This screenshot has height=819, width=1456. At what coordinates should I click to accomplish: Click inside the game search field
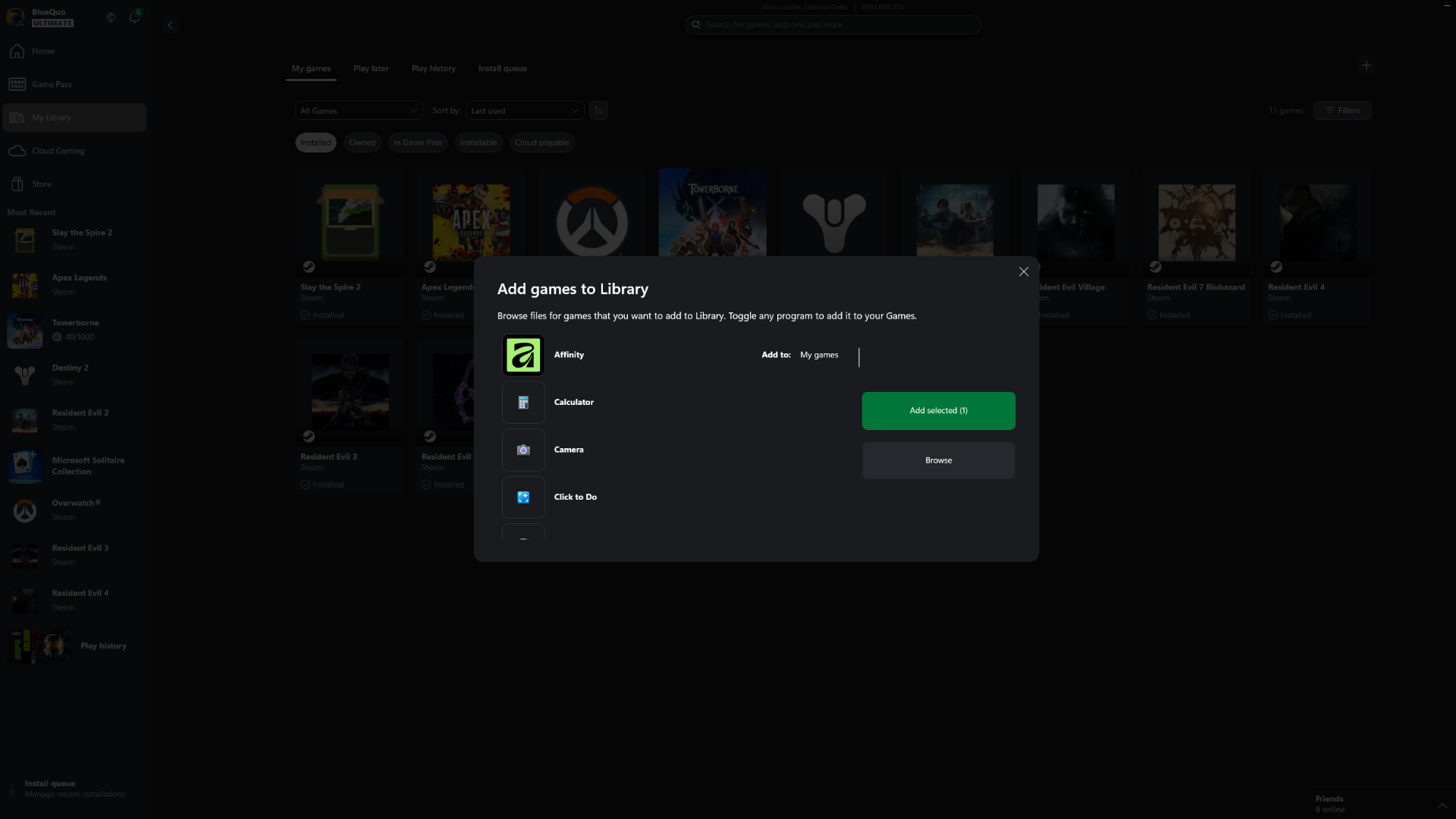click(833, 24)
